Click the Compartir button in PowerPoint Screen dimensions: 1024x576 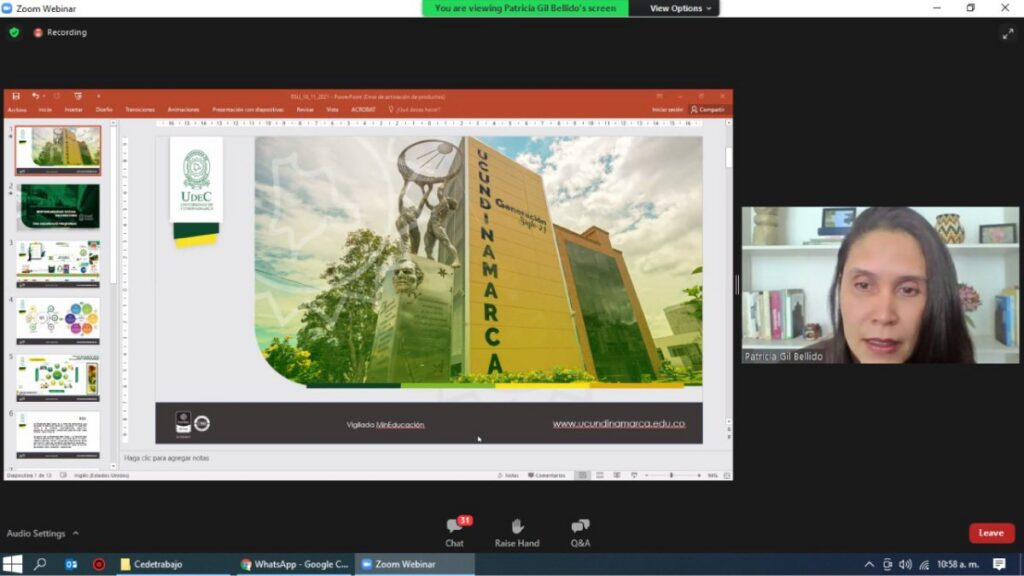click(x=708, y=110)
